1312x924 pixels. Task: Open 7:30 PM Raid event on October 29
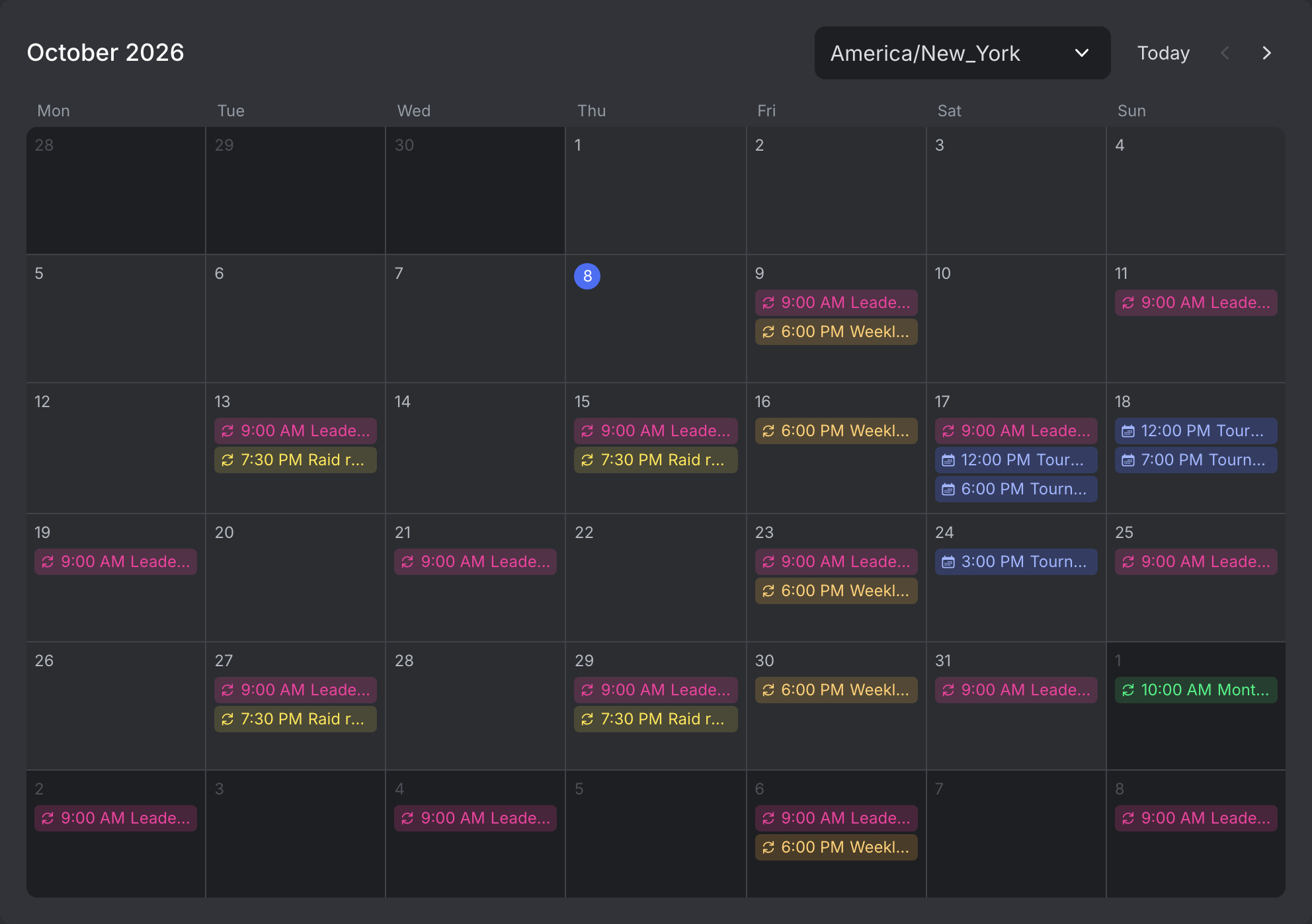pyautogui.click(x=656, y=719)
